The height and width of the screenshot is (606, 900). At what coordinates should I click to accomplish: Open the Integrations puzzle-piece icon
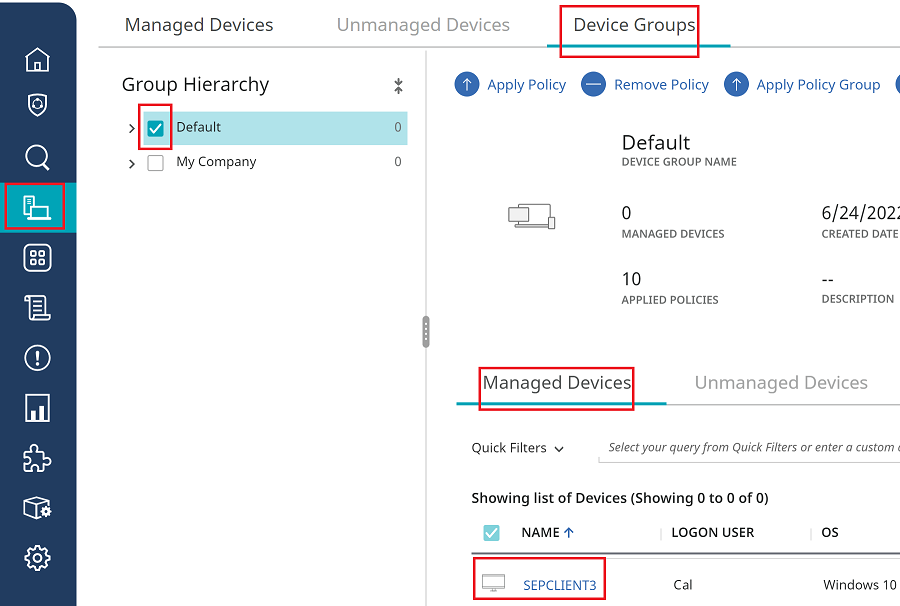coord(37,459)
